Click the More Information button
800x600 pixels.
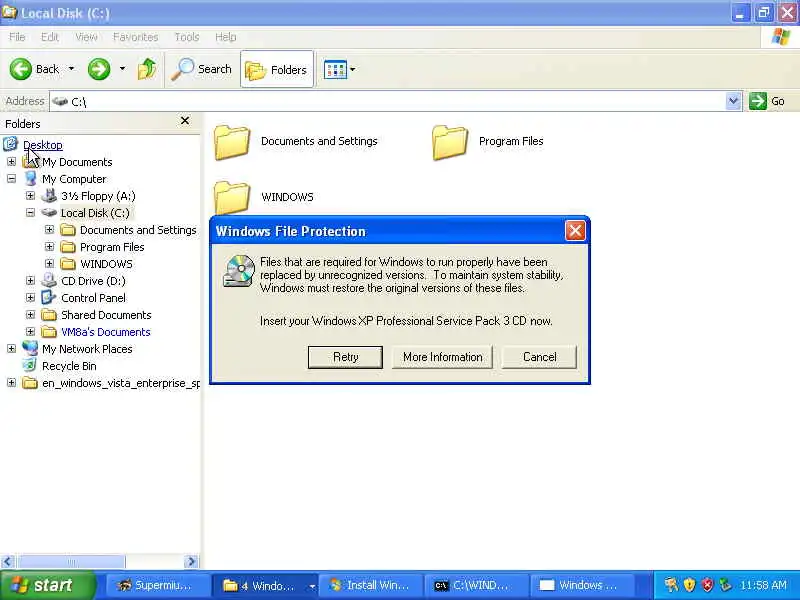442,357
